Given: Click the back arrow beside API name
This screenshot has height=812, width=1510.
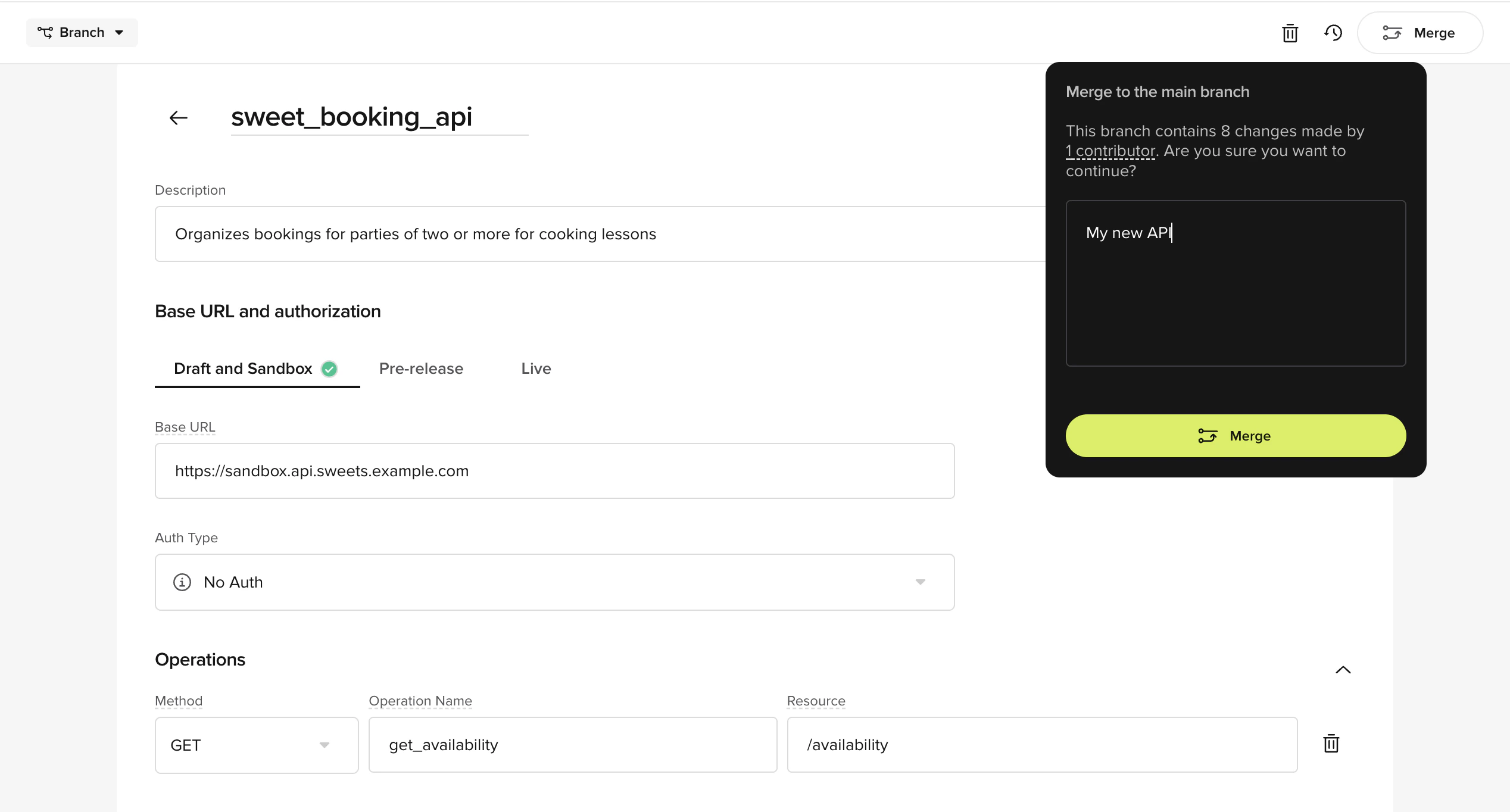Looking at the screenshot, I should pos(179,118).
